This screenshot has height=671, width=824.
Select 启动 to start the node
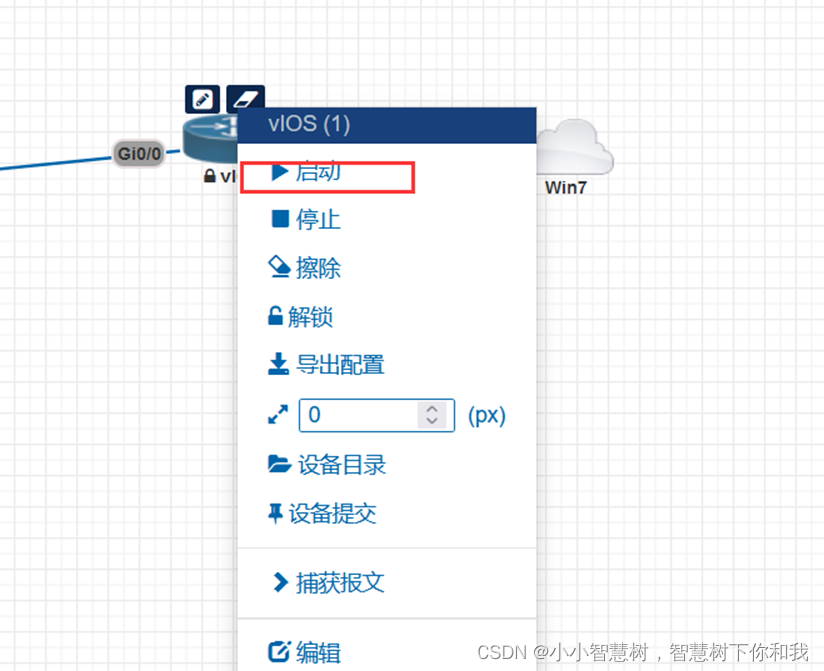click(x=306, y=171)
